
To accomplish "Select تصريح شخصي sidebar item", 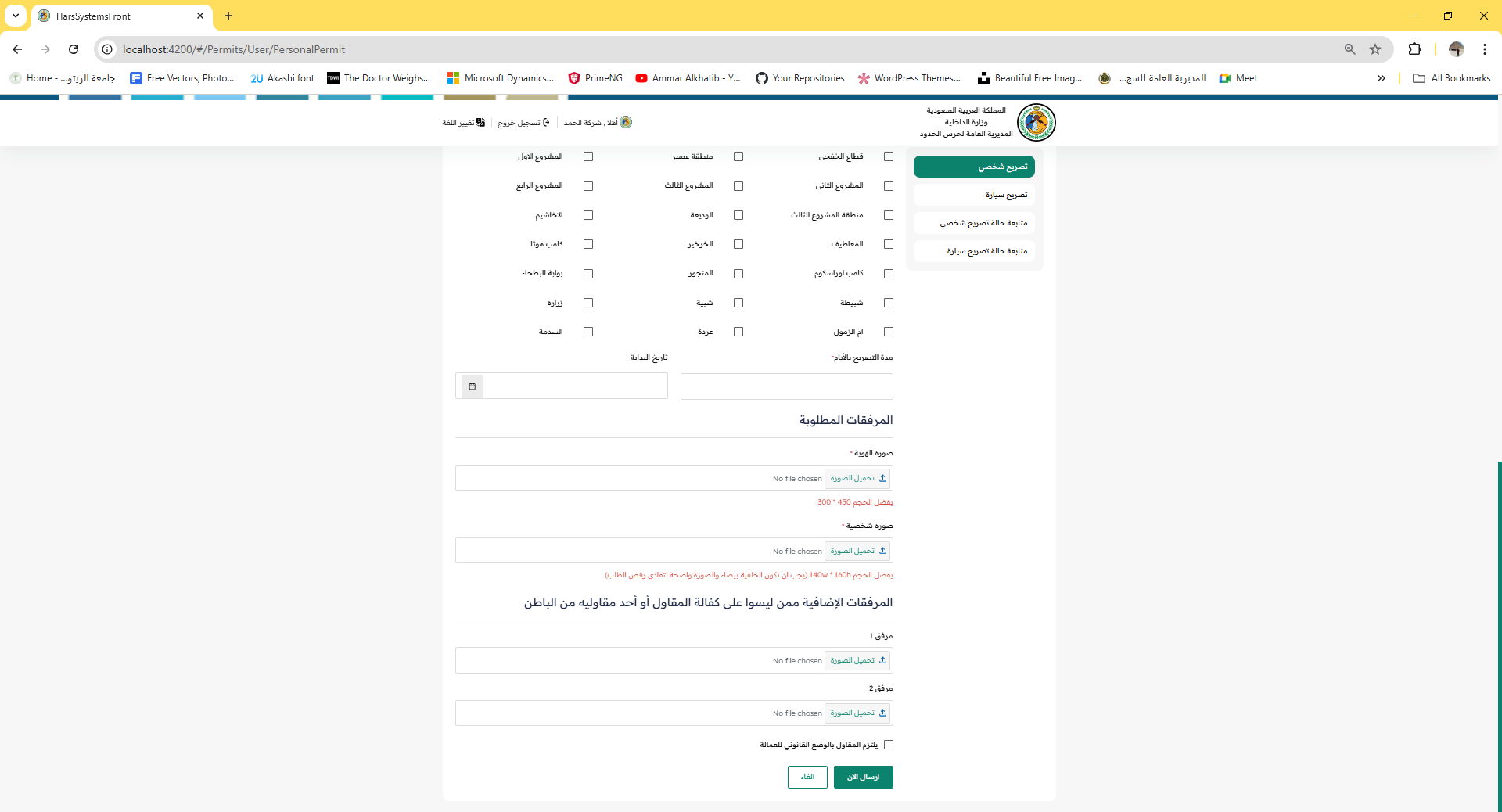I will [974, 167].
